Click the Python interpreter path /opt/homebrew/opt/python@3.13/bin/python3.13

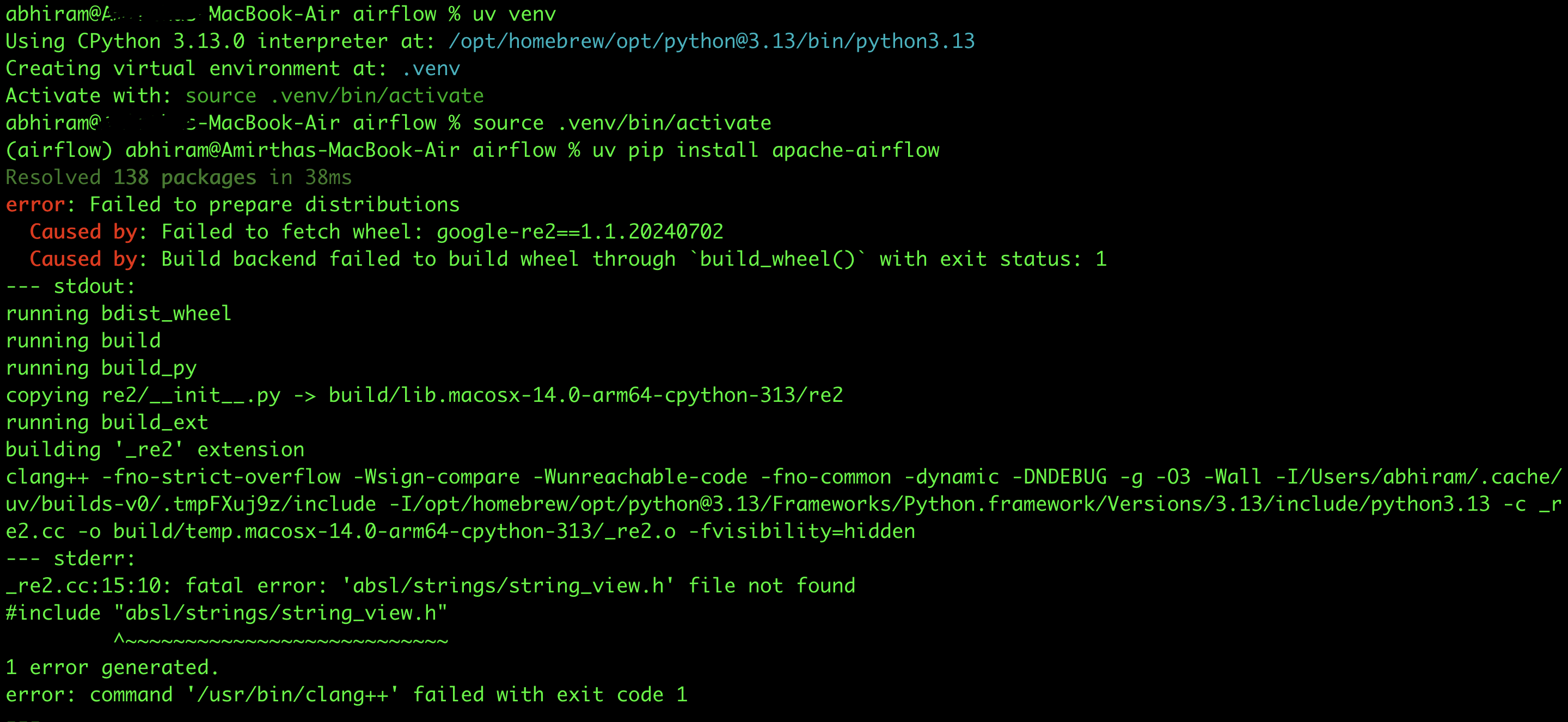click(711, 41)
